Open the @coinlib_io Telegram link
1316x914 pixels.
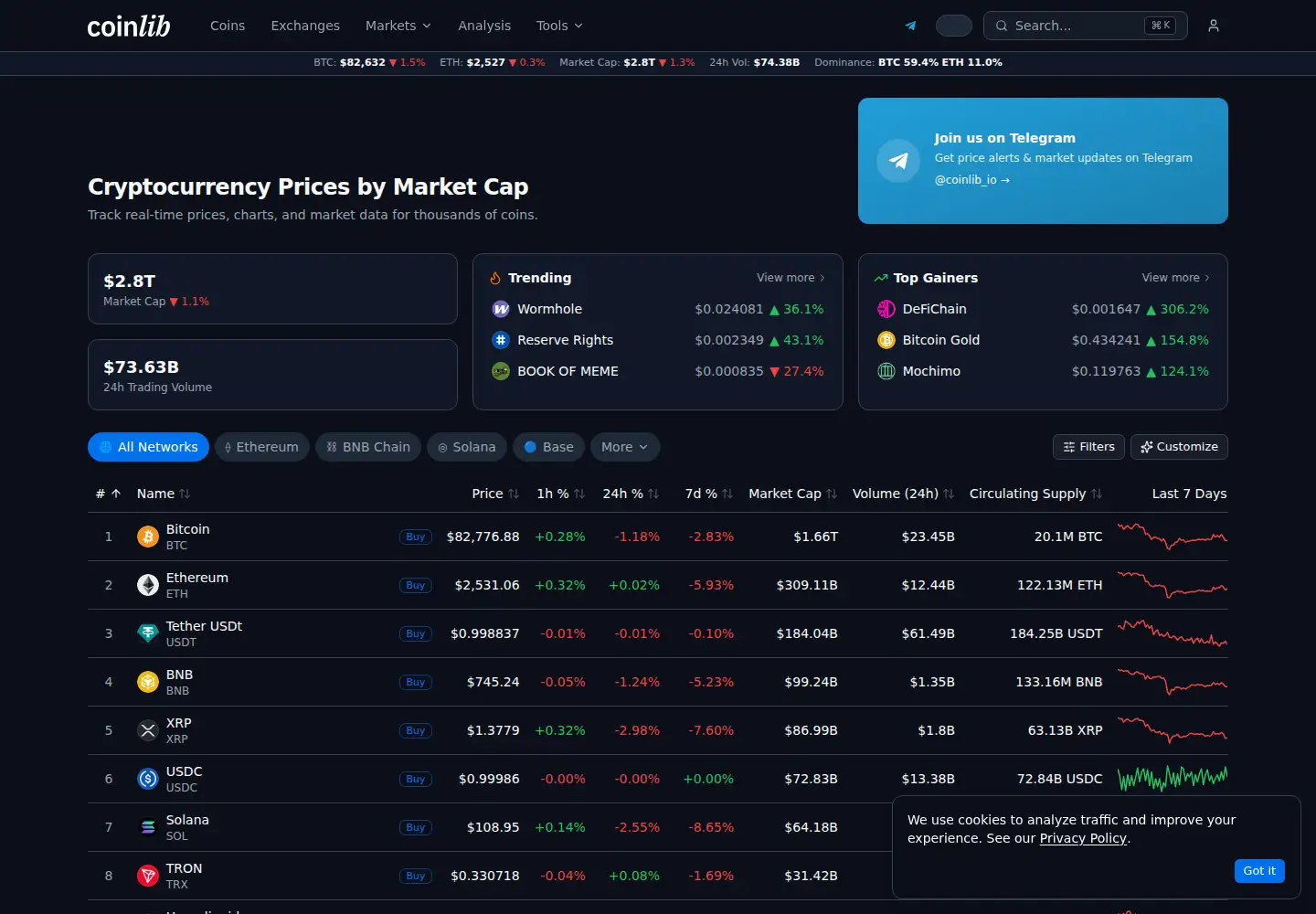click(971, 180)
